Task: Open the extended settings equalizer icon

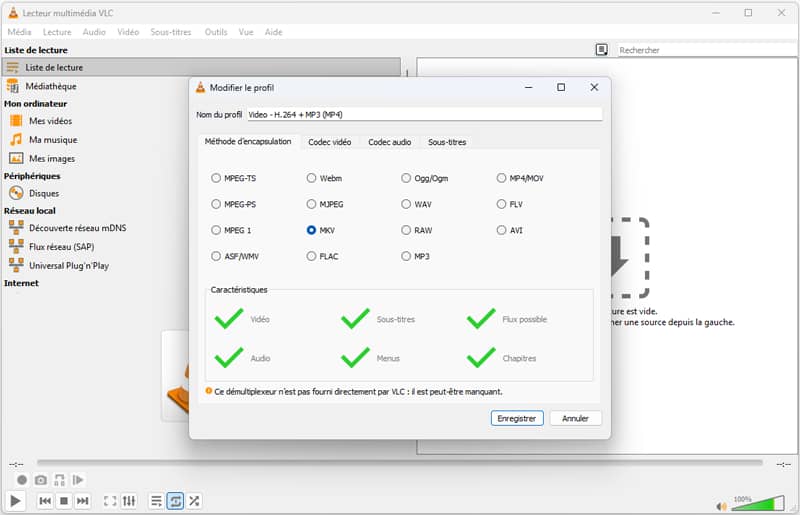Action: 128,501
